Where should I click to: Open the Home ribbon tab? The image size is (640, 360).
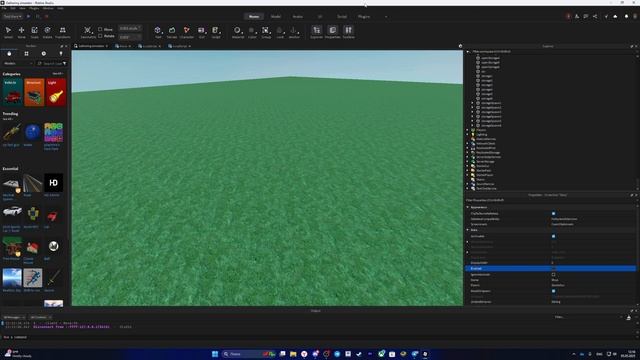pyautogui.click(x=254, y=16)
